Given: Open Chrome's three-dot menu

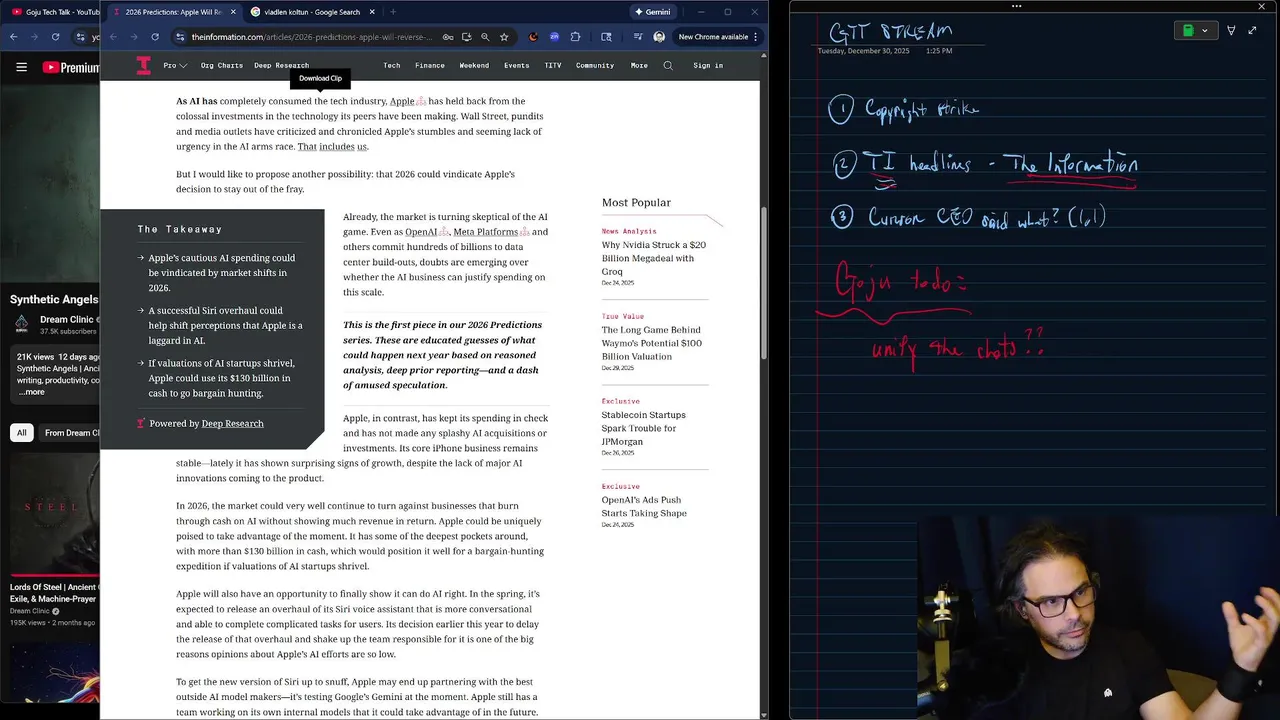Looking at the screenshot, I should click(x=755, y=37).
